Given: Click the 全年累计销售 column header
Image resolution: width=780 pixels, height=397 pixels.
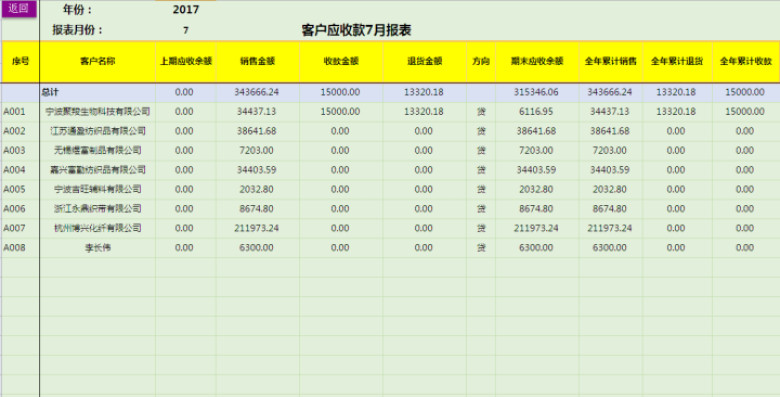Looking at the screenshot, I should click(x=610, y=62).
